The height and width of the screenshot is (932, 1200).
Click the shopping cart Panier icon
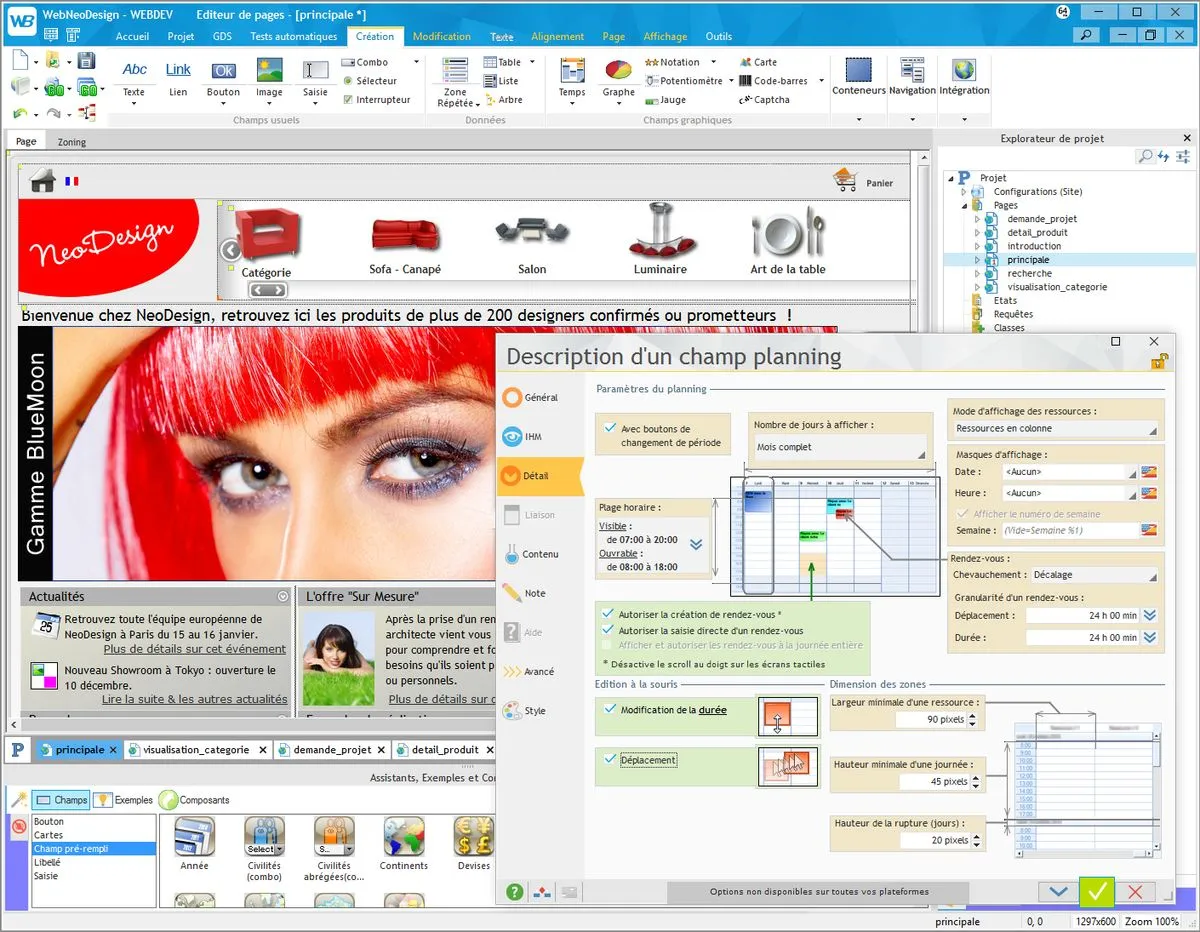(x=846, y=181)
